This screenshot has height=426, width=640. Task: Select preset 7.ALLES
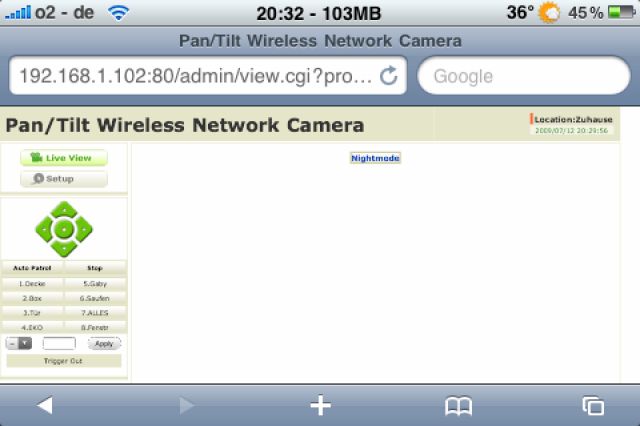pyautogui.click(x=95, y=313)
